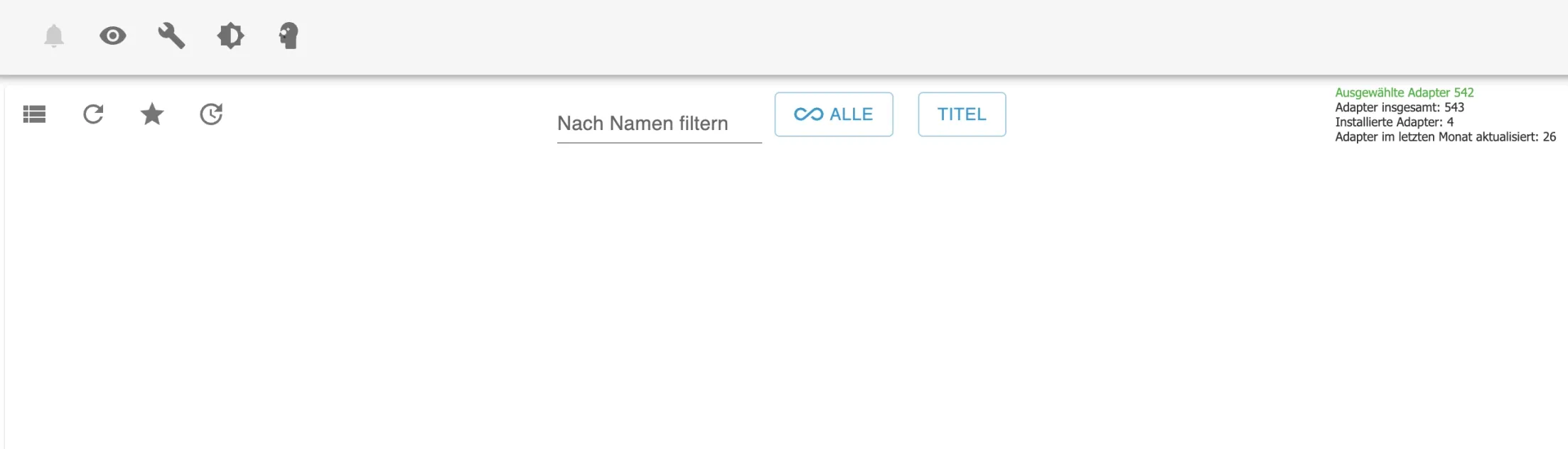The width and height of the screenshot is (1568, 449).
Task: Click the star favorites icon
Action: 152,114
